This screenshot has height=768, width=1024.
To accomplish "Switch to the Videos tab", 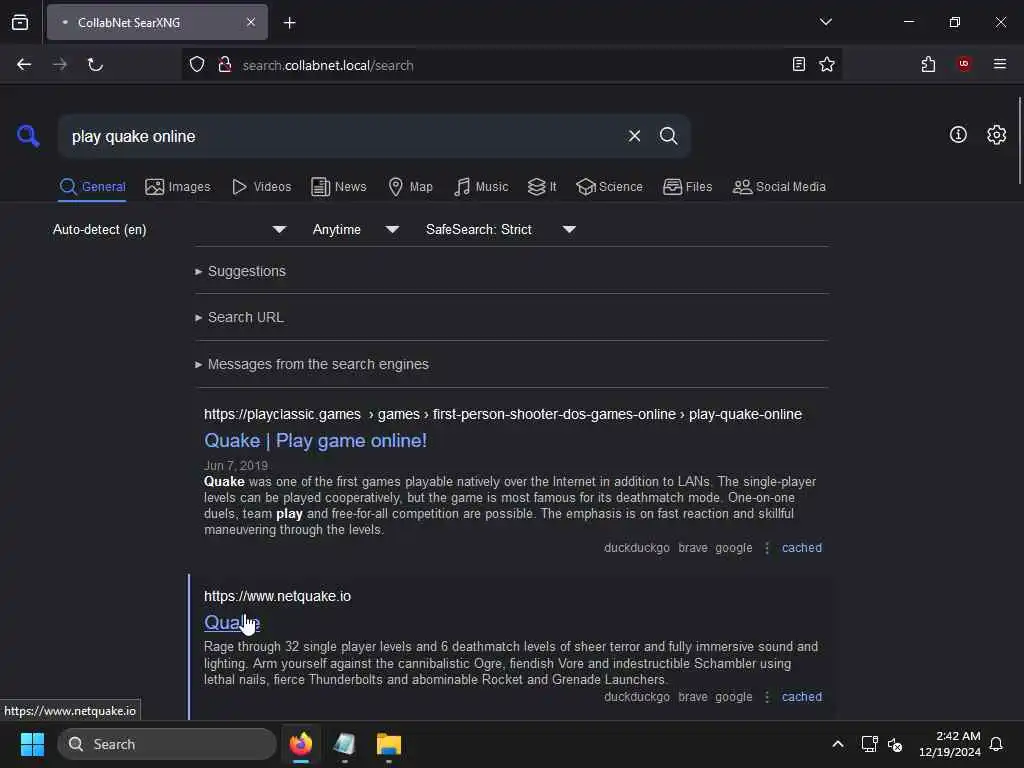I will [261, 187].
